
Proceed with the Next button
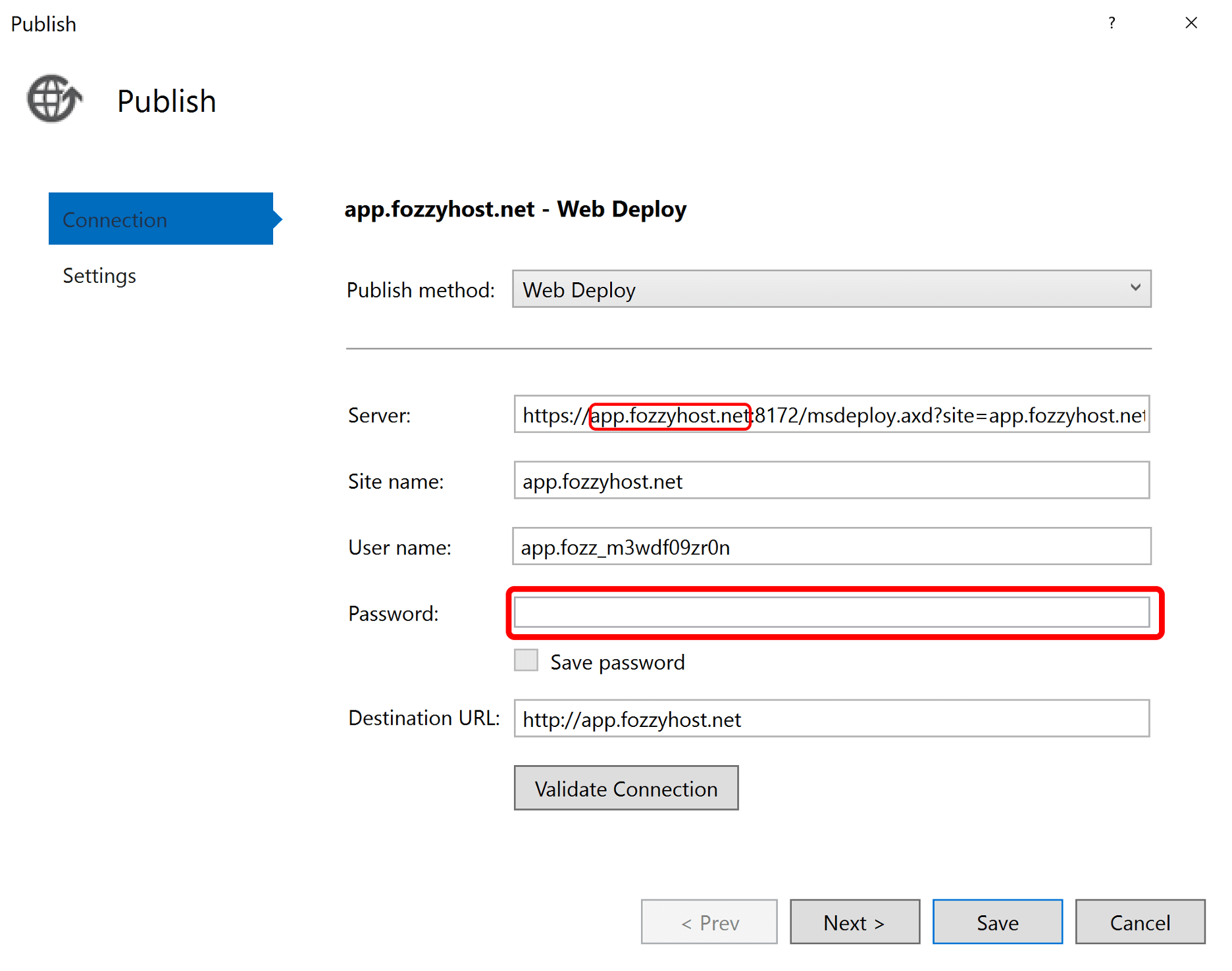coord(855,922)
